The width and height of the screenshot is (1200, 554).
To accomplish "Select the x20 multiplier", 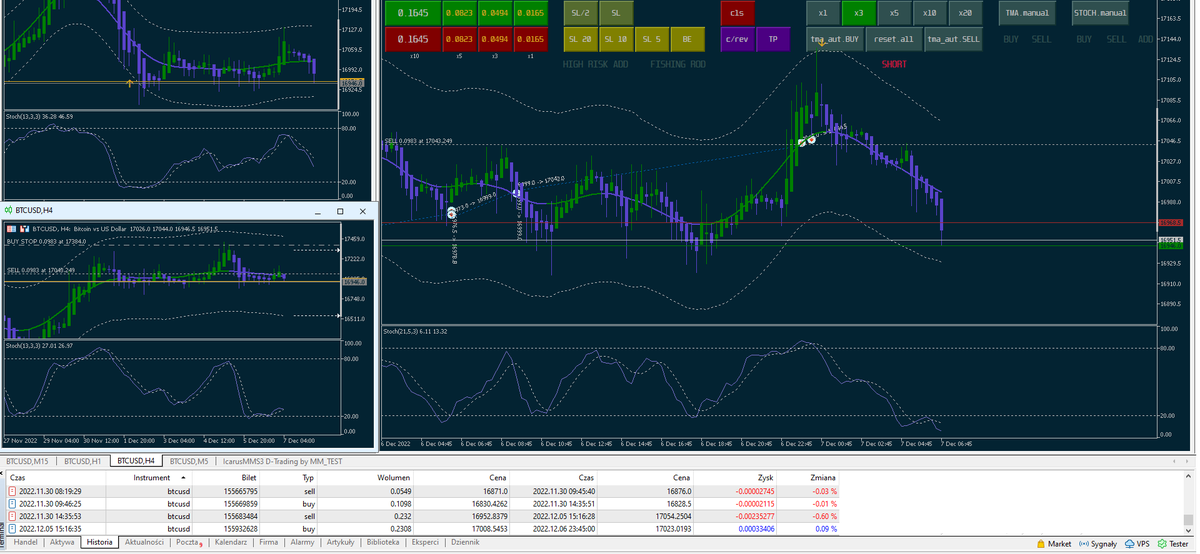I will 965,13.
